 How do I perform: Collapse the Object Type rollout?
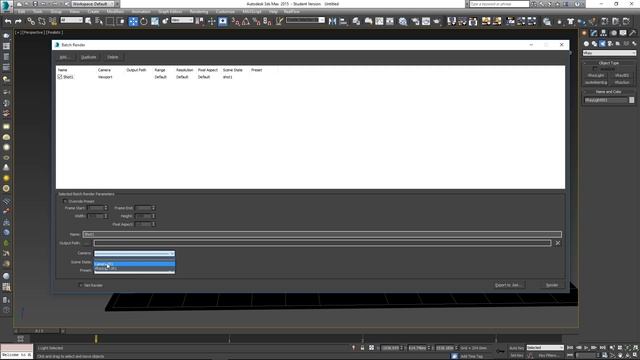(609, 63)
